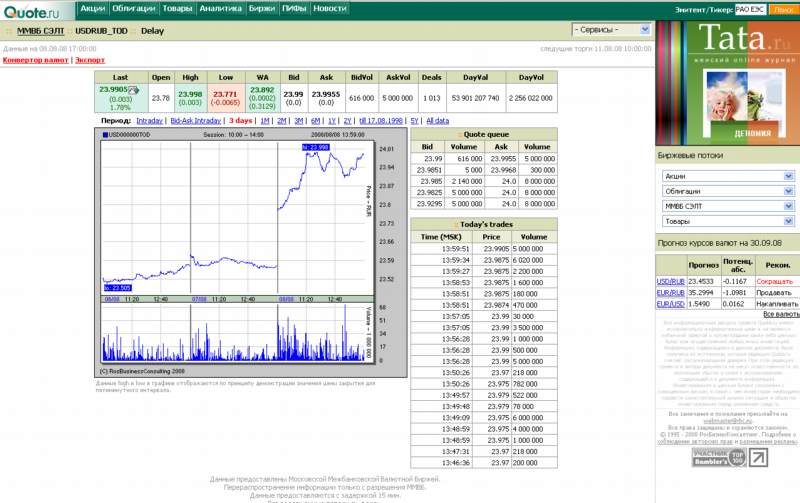Open the EUR/USD forecast link
This screenshot has height=503, width=800.
click(670, 304)
